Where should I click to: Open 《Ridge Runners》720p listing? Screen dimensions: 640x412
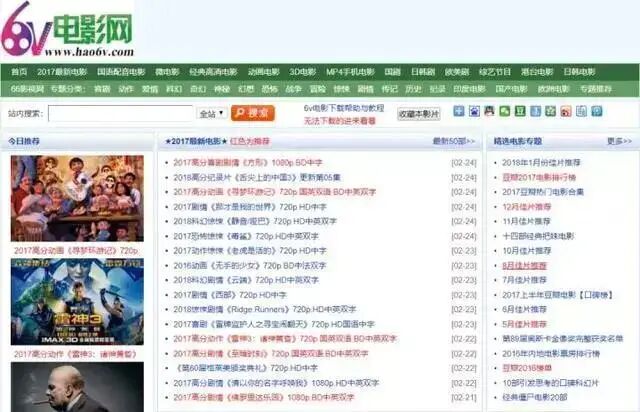point(264,310)
